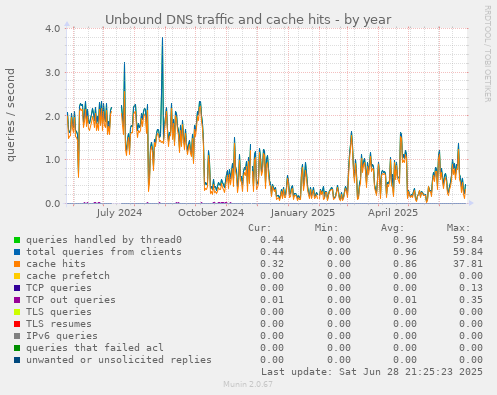Click the 'TLS queries' legend label
Image resolution: width=497 pixels, height=395 pixels.
[59, 312]
